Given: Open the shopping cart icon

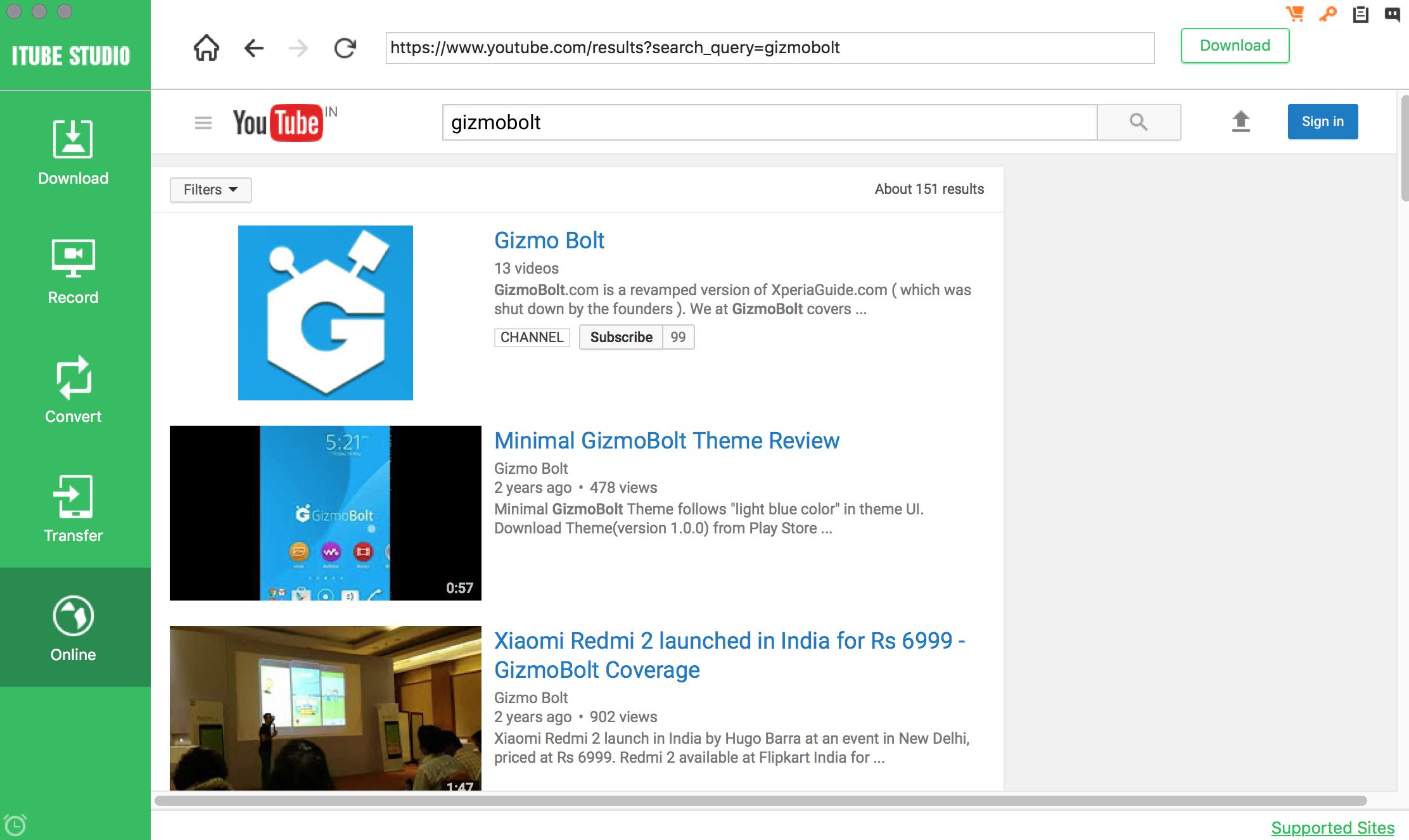Looking at the screenshot, I should pos(1295,13).
